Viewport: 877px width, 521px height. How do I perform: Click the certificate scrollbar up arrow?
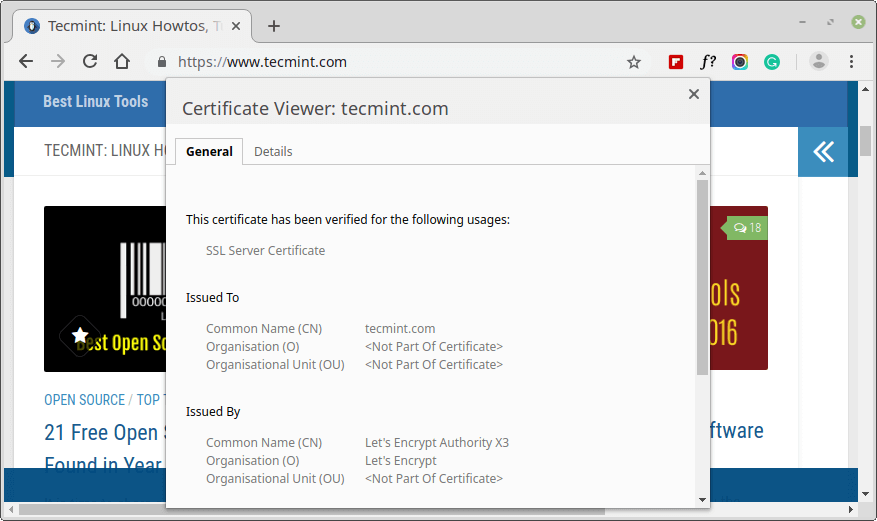[x=702, y=174]
